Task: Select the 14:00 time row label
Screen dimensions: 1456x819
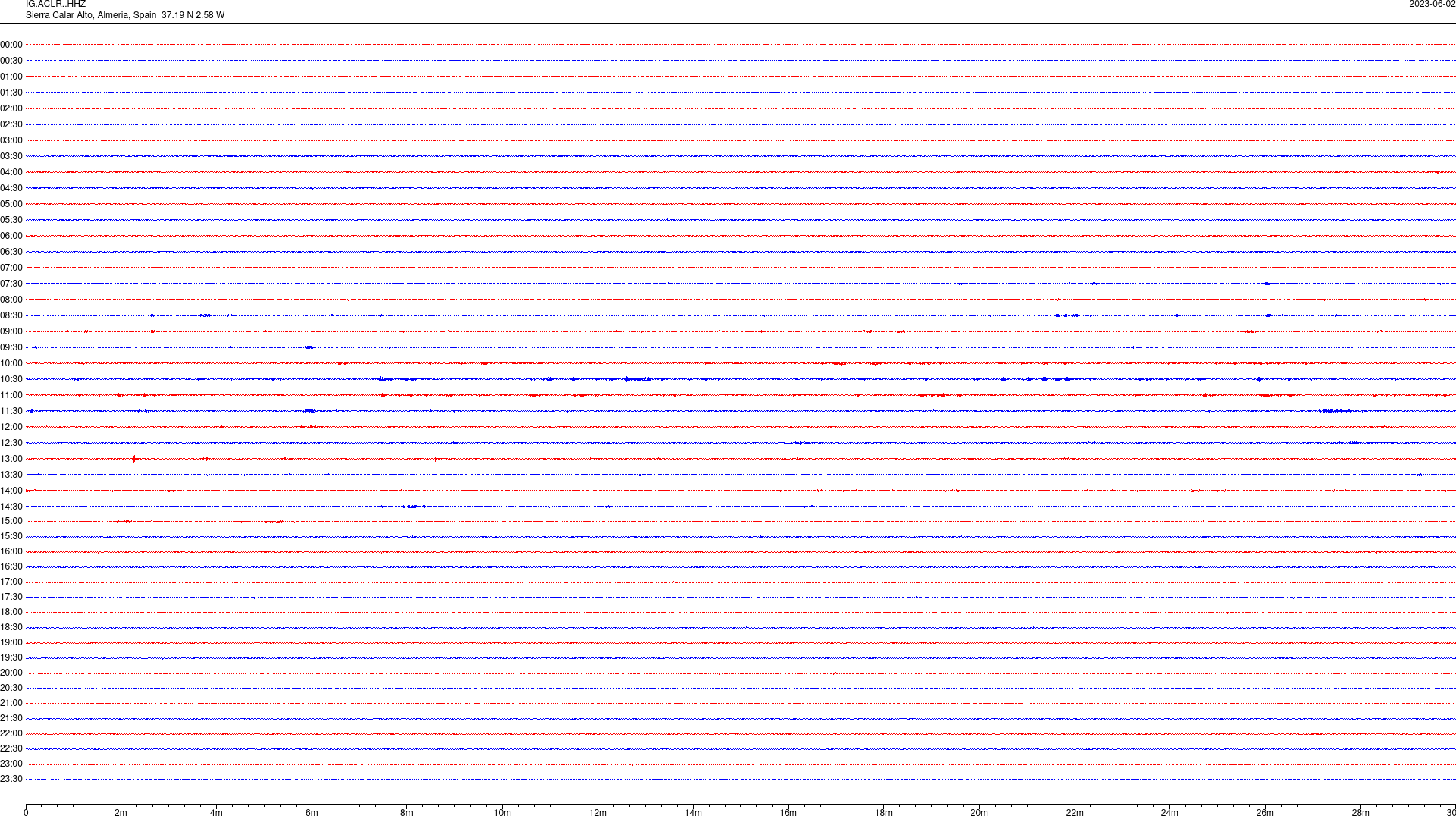Action: click(11, 491)
